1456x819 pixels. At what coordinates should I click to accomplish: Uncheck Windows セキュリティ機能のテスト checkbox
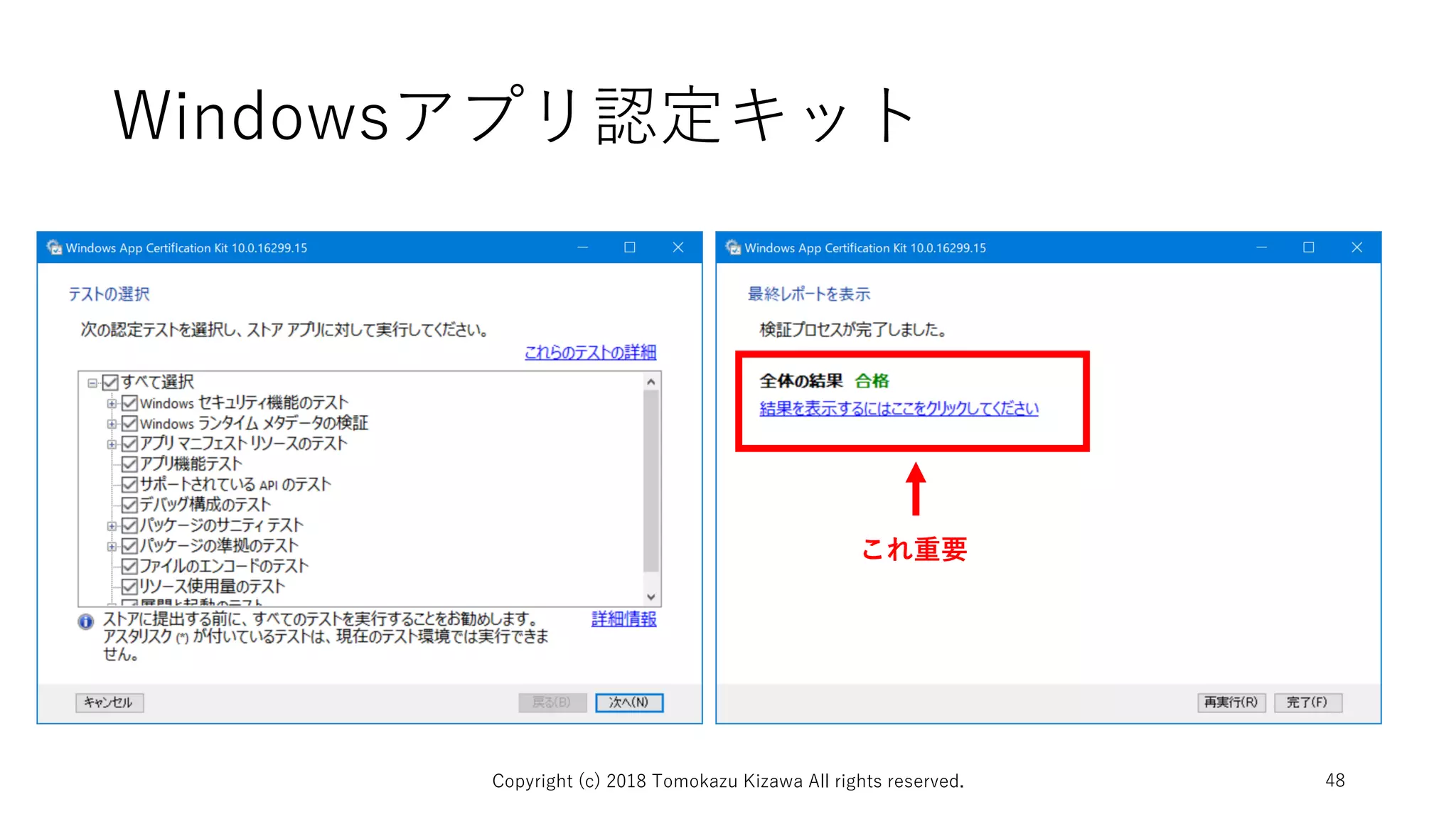coord(129,404)
